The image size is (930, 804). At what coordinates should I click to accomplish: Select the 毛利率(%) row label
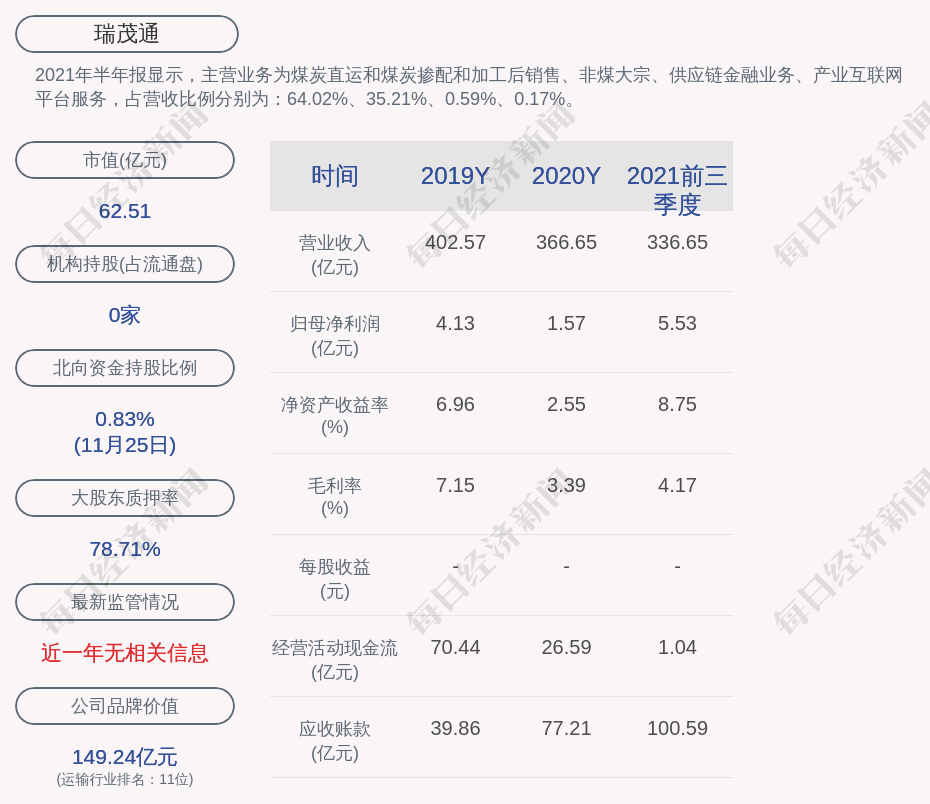[x=334, y=497]
